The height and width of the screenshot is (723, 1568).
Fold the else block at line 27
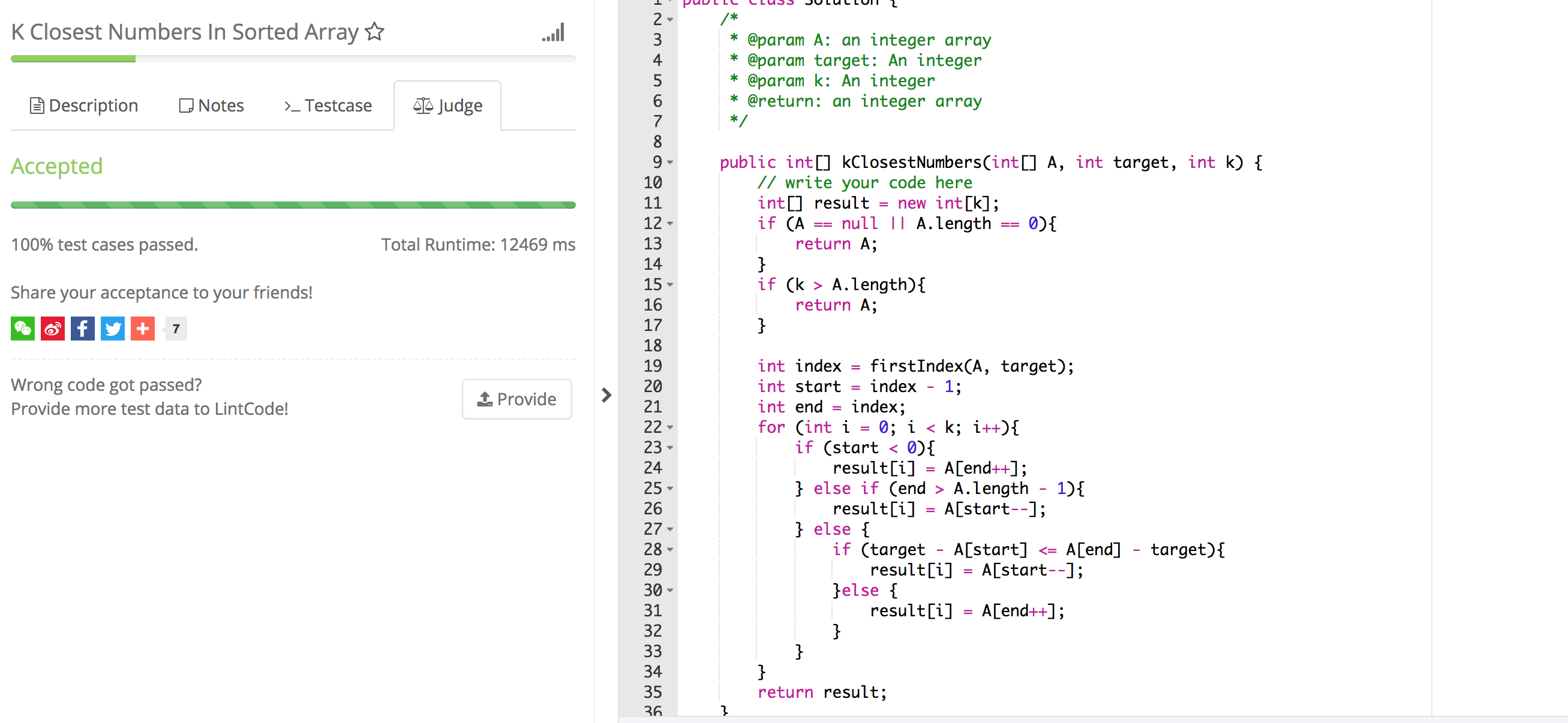[670, 529]
